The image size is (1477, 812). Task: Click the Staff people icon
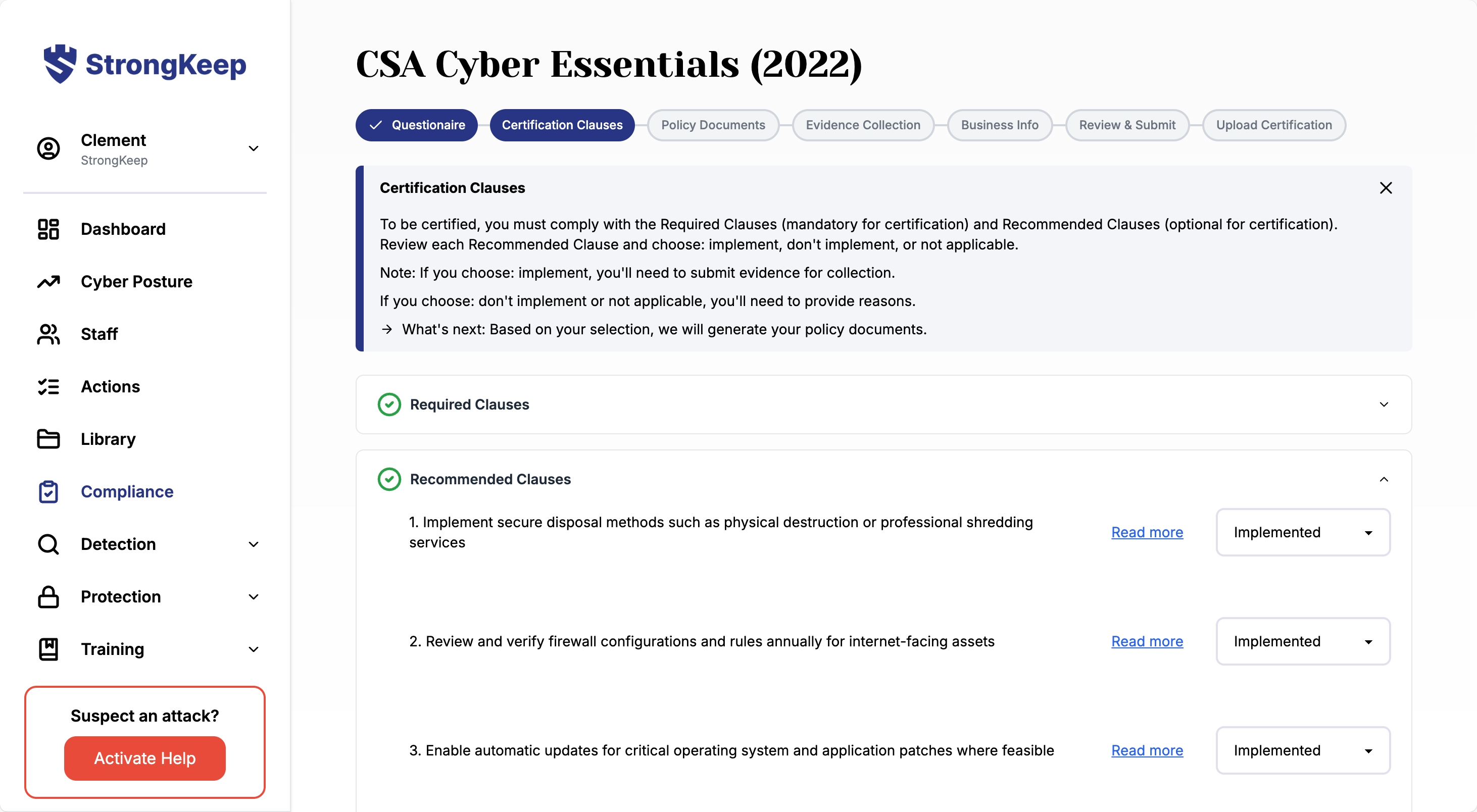point(48,334)
